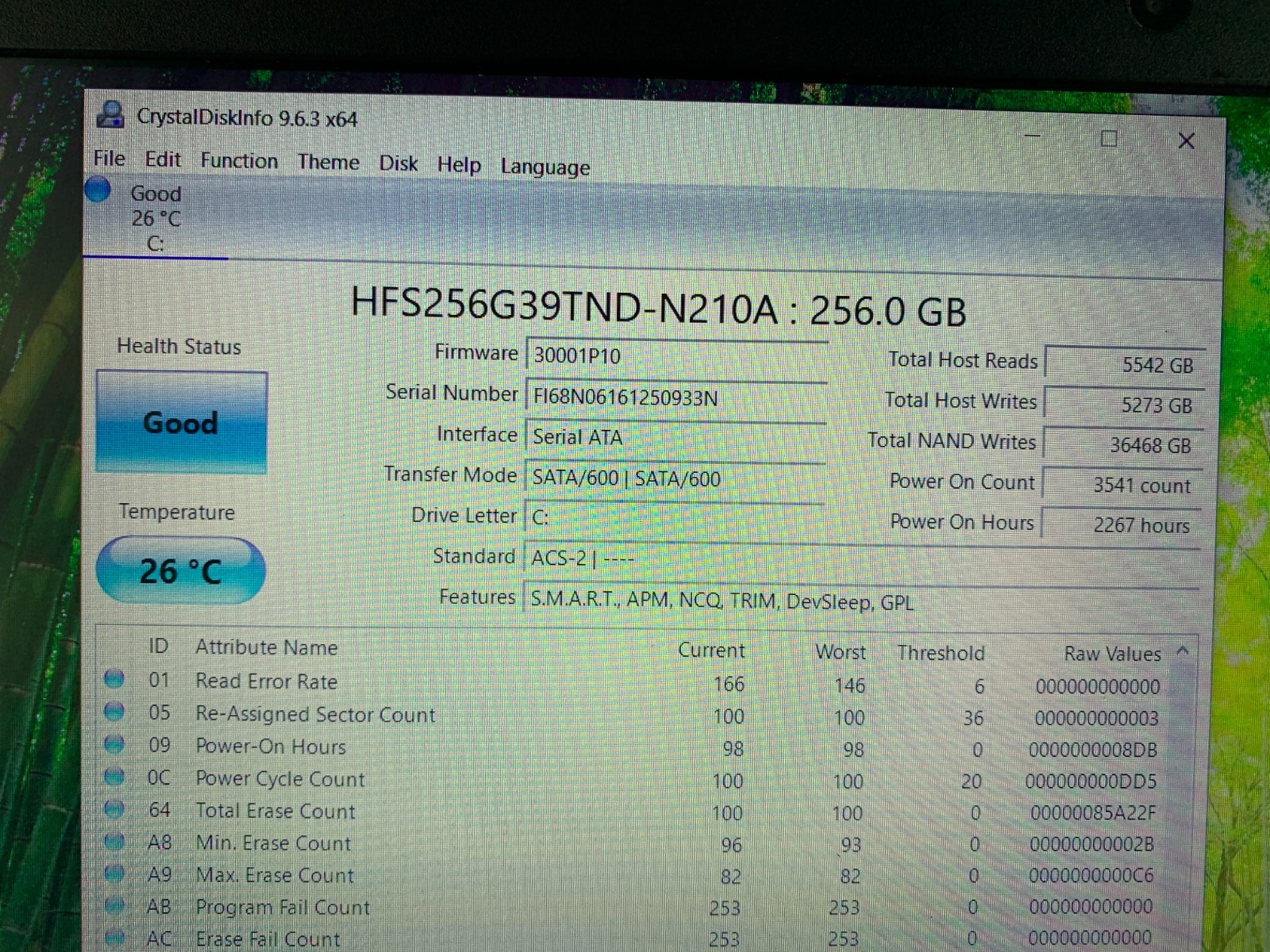Click the Attribute Name column header
The image size is (1270, 952).
tap(267, 647)
